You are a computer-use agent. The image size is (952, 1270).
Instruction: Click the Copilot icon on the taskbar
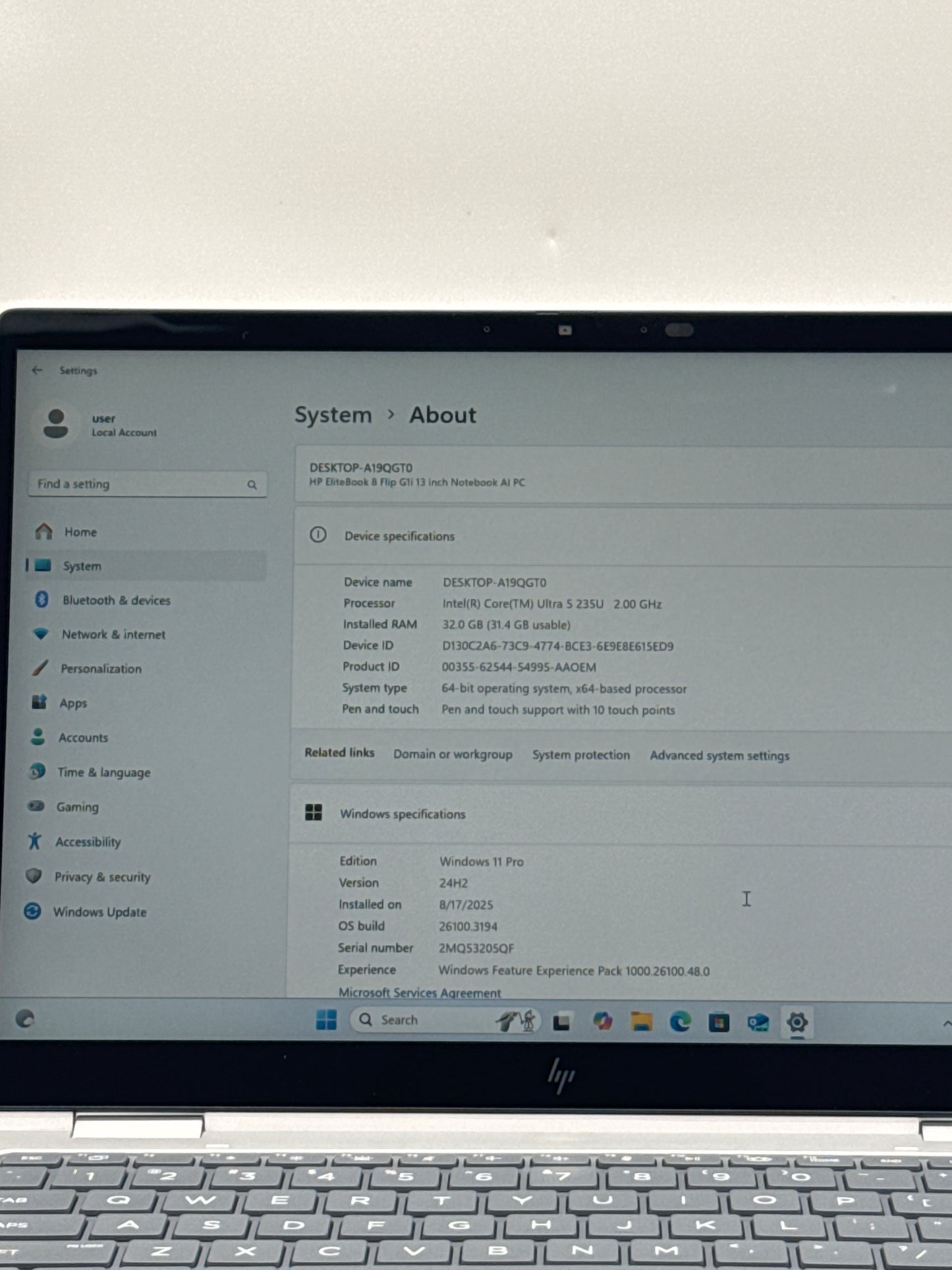602,1021
